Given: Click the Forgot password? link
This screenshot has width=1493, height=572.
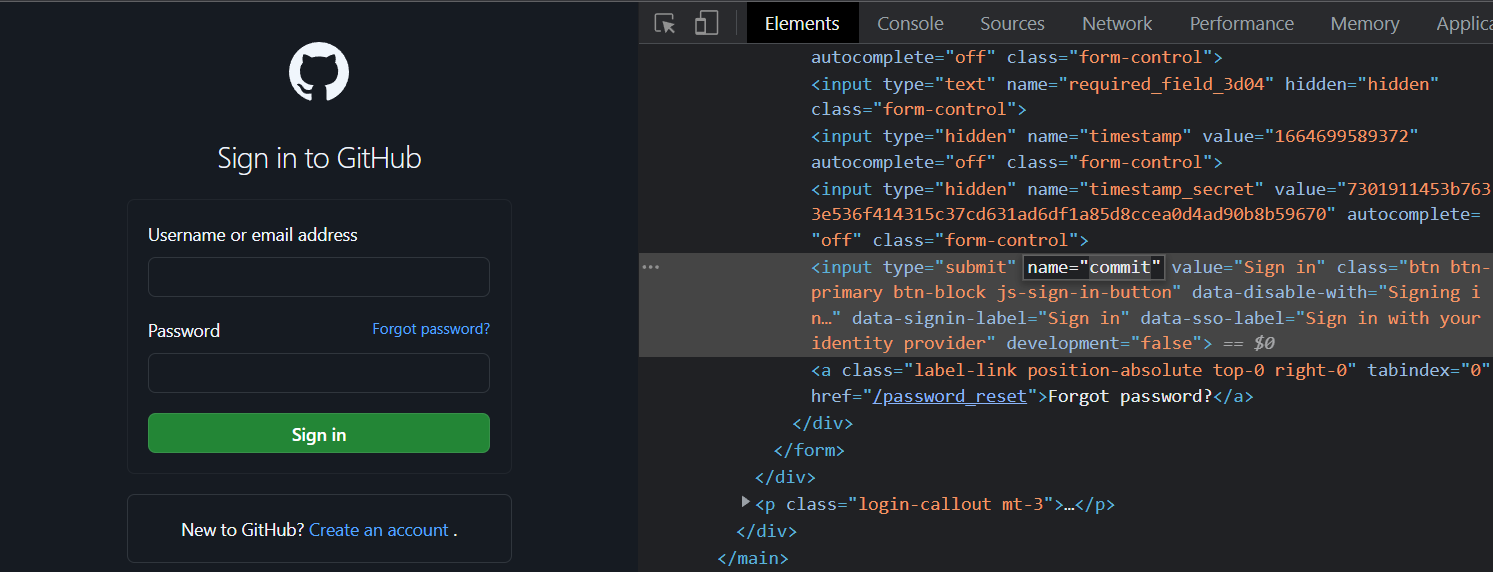Looking at the screenshot, I should 431,329.
